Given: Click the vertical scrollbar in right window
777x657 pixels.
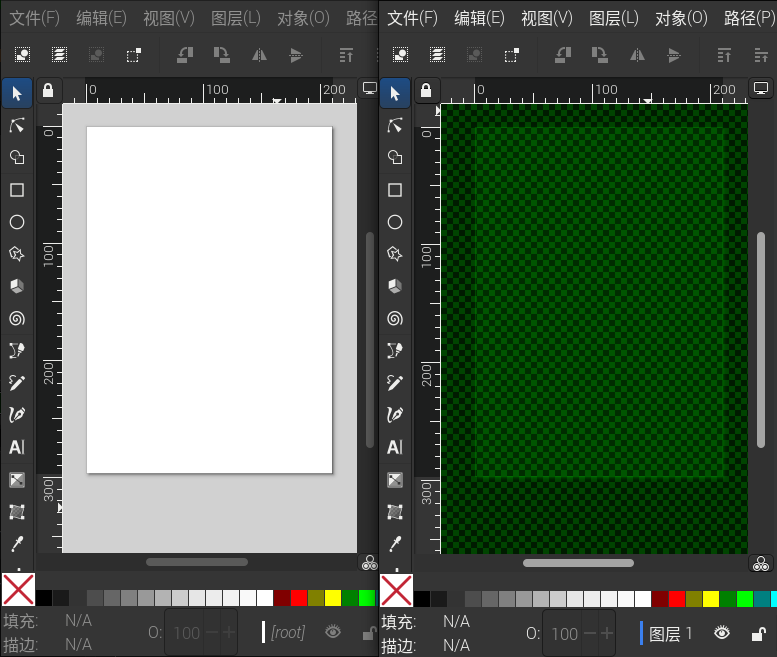Looking at the screenshot, I should click(x=761, y=340).
